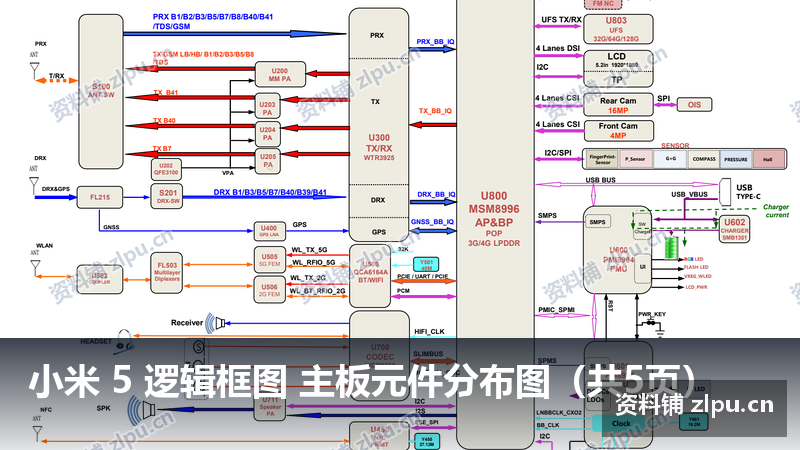
Task: Click the FLASH LED output label
Action: [x=696, y=267]
